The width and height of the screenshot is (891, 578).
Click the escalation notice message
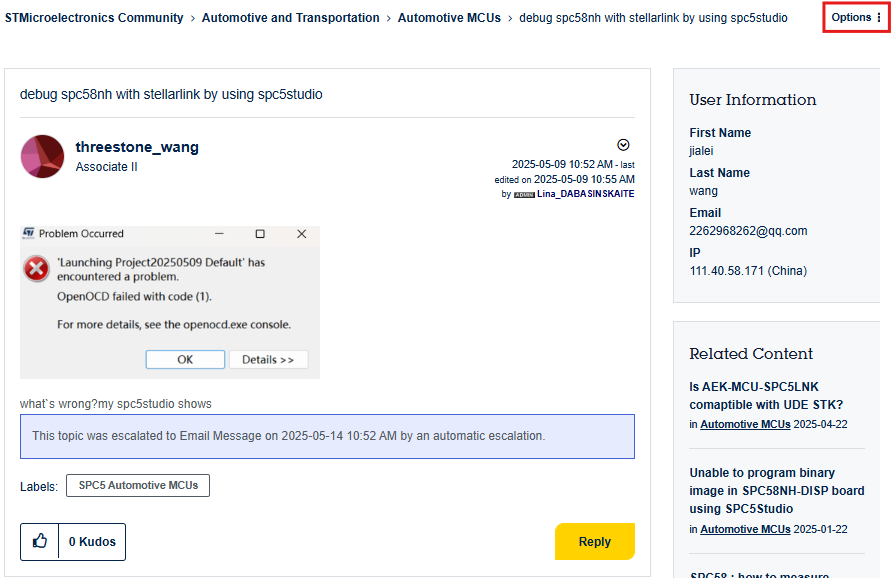(x=327, y=436)
